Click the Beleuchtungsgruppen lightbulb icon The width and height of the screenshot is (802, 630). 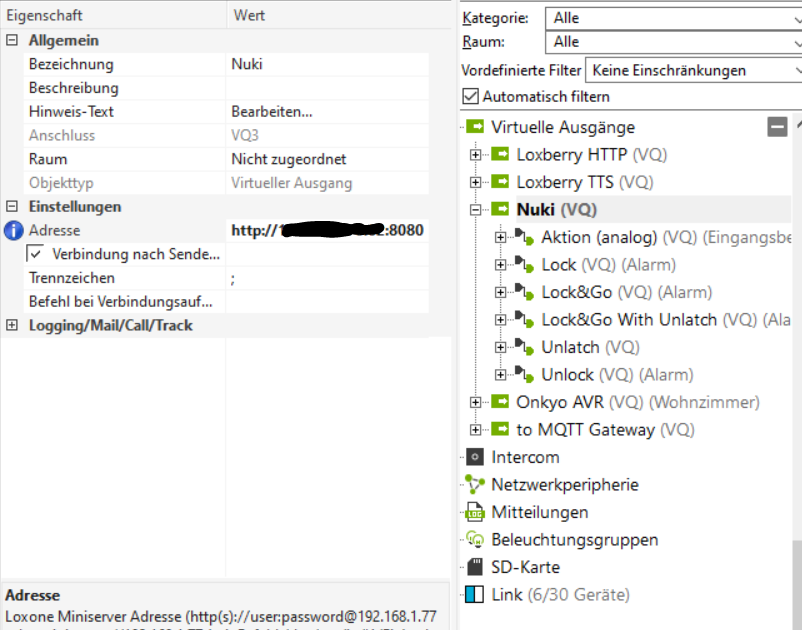(x=475, y=540)
